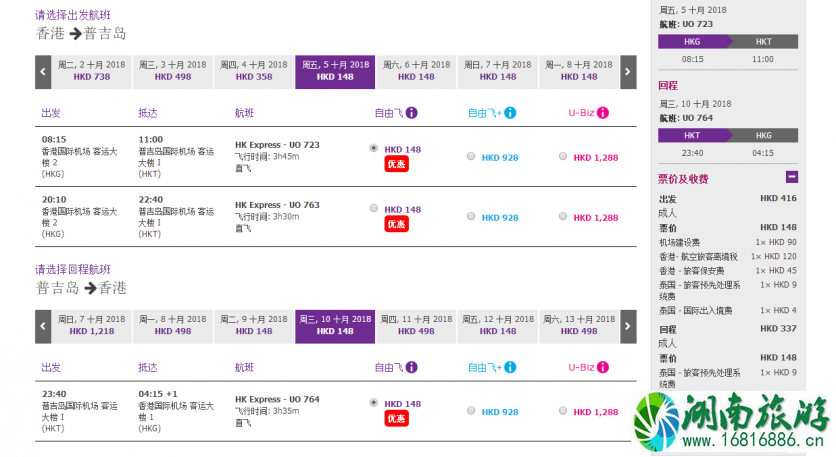Show earlier departure dates with left arrow
Screen dimensions: 836x457
[43, 71]
